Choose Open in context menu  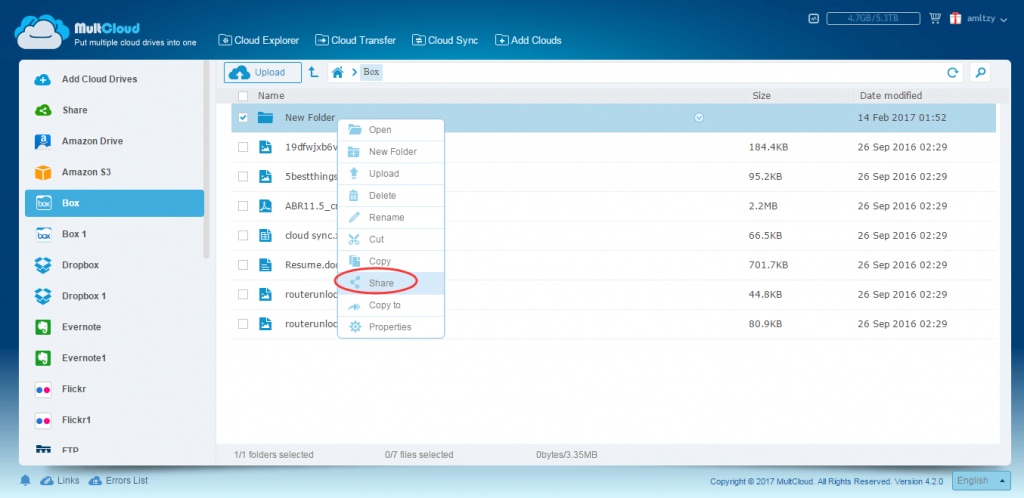(x=391, y=130)
